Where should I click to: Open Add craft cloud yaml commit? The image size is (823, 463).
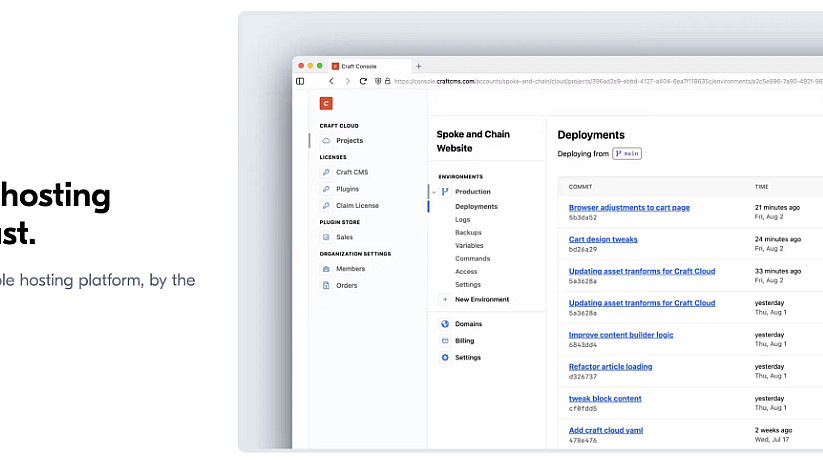(606, 430)
